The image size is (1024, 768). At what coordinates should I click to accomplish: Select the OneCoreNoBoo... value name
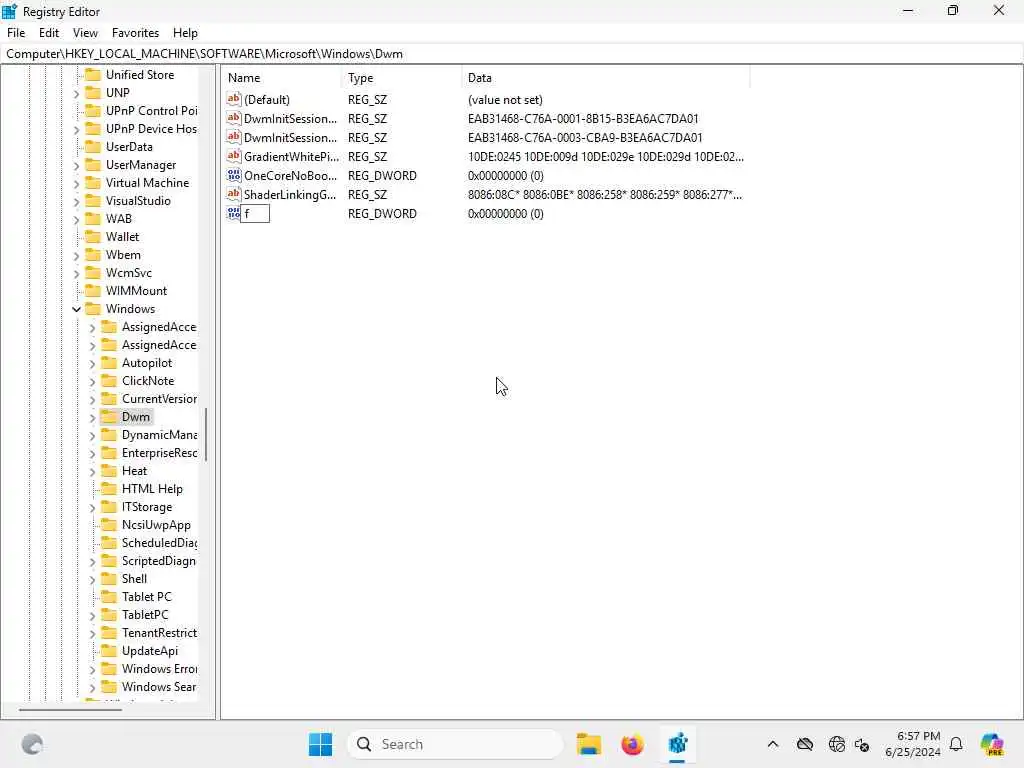(x=290, y=175)
